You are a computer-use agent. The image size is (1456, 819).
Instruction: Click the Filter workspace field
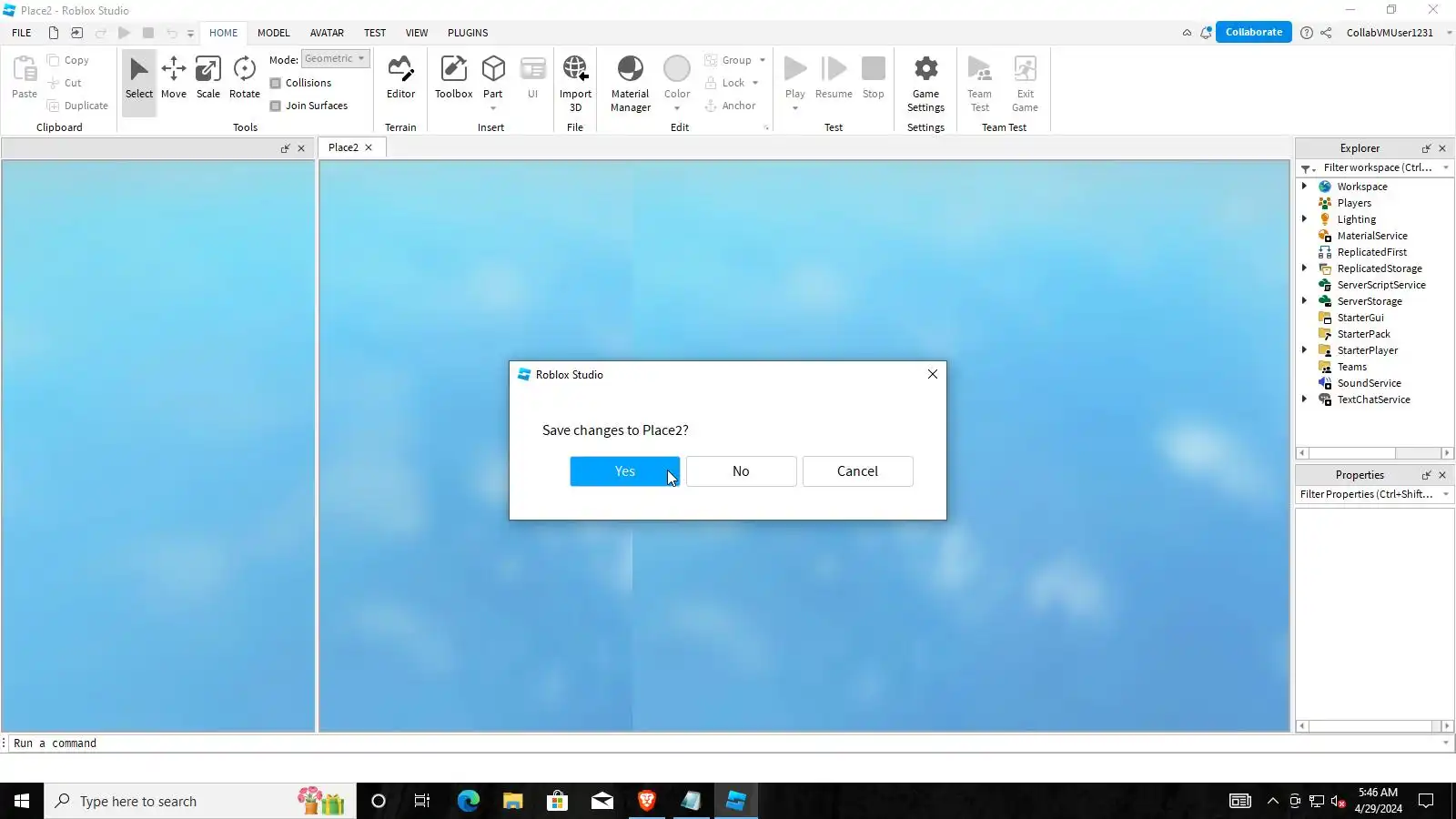point(1375,168)
